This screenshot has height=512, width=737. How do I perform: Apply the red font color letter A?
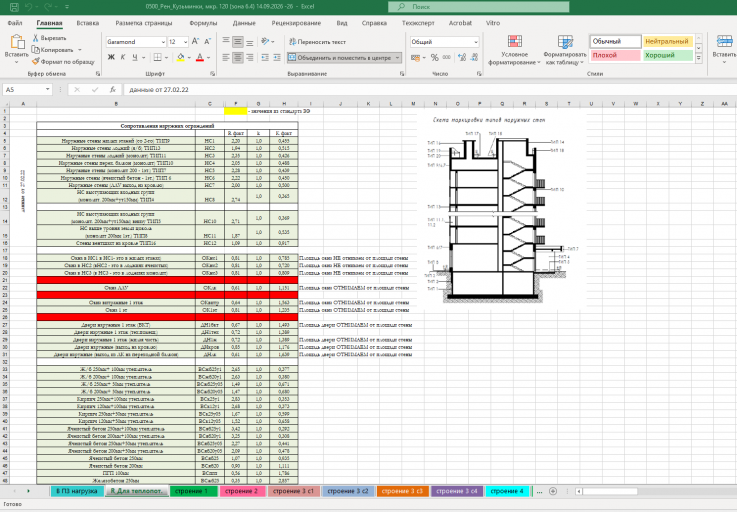200,57
